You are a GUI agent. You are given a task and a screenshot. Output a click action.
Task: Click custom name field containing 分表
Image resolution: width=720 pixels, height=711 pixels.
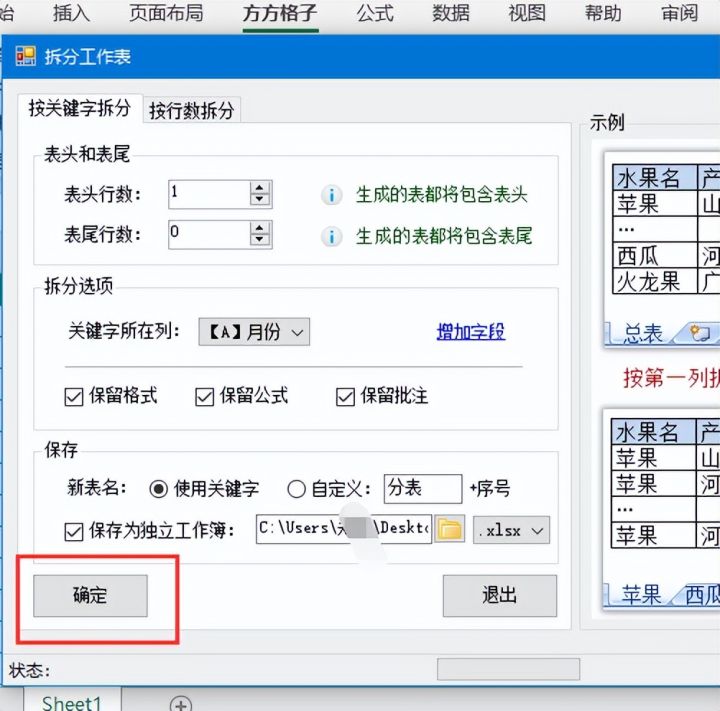pyautogui.click(x=423, y=489)
